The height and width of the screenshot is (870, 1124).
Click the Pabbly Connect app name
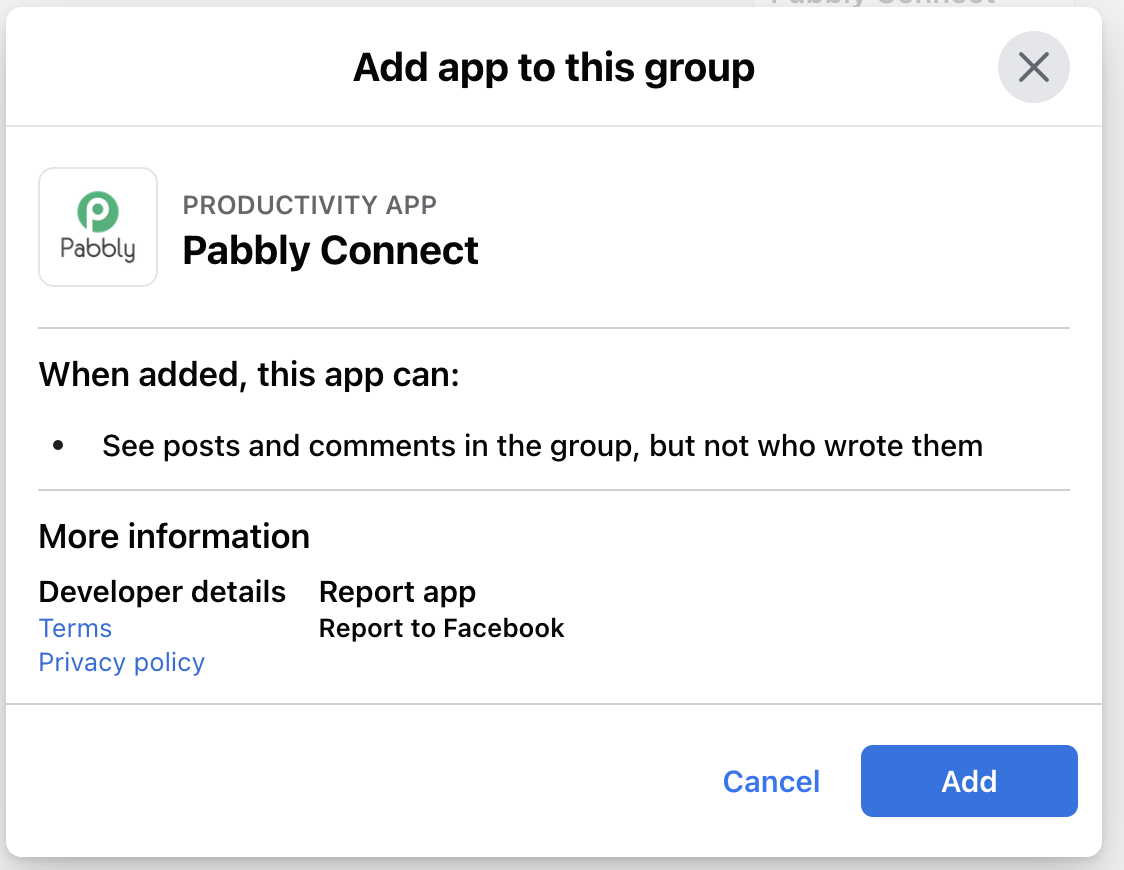point(330,251)
